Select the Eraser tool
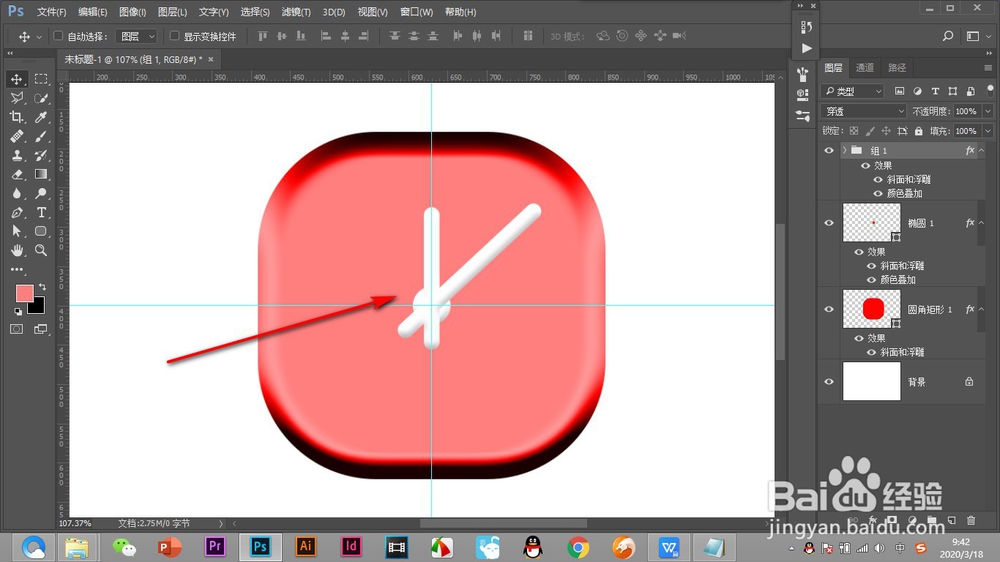Screen dimensions: 1000x562 17,174
